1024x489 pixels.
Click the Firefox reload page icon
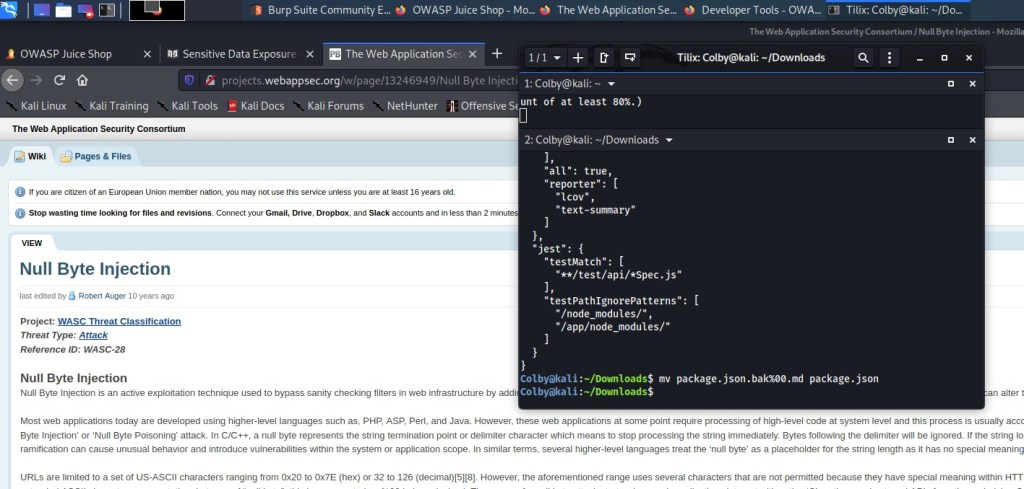click(x=59, y=80)
